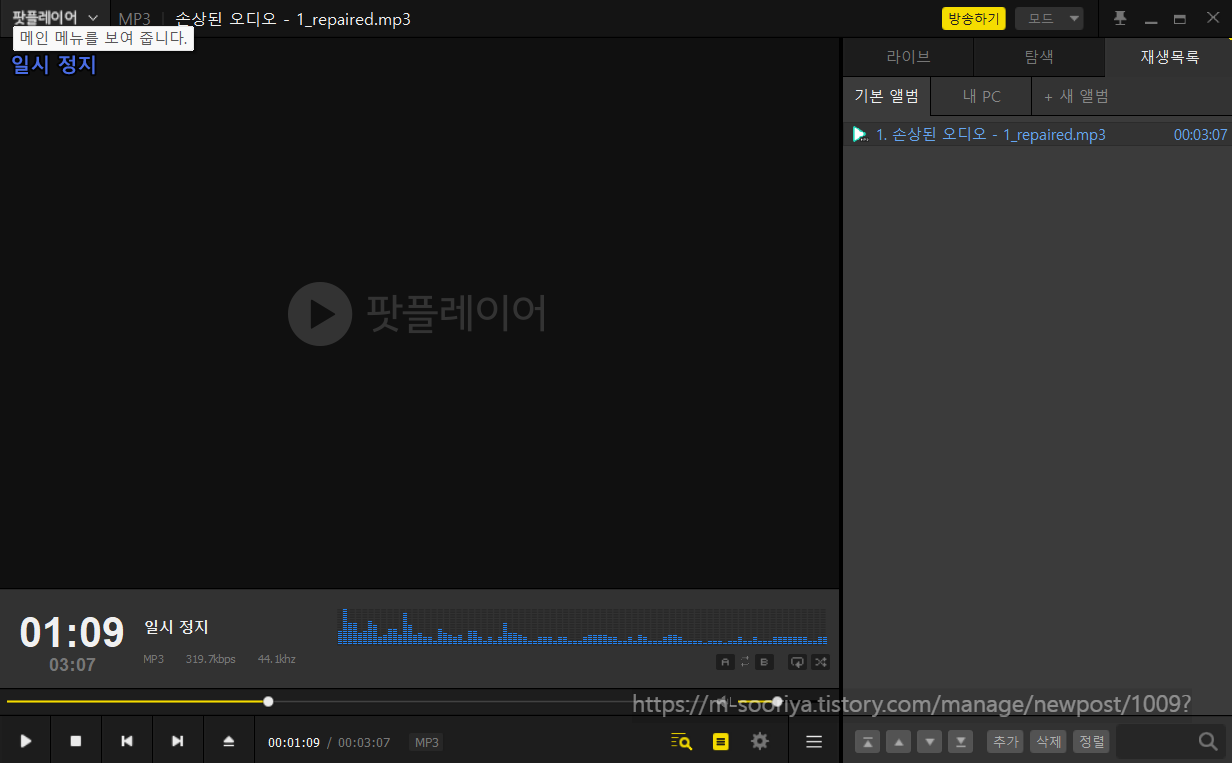Switch to the 탐색 tab
Image resolution: width=1232 pixels, height=763 pixels.
click(1039, 57)
